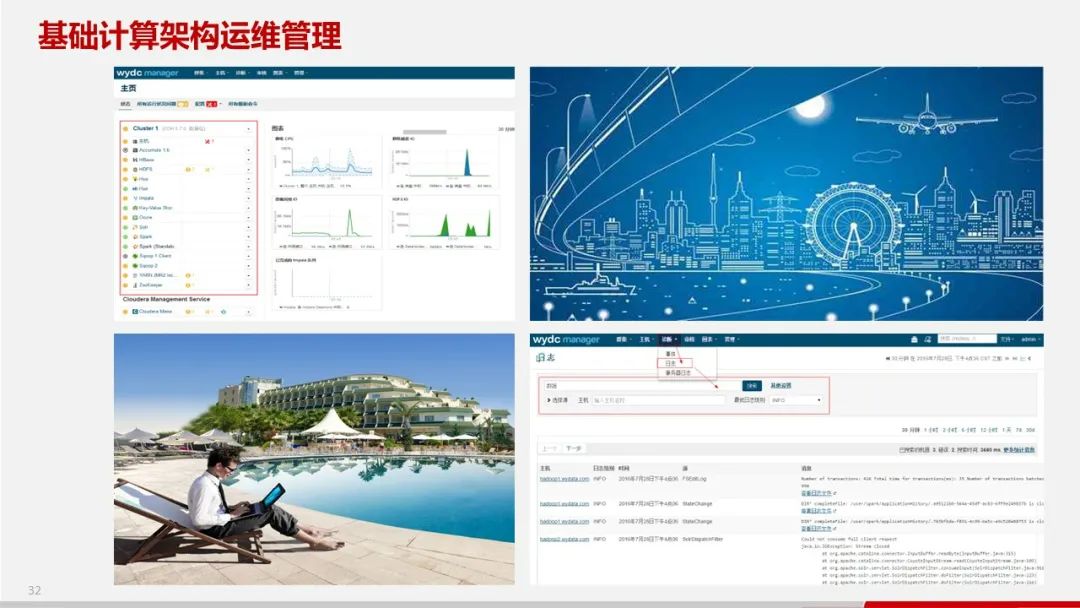Click the Impala queries chart thumbnail

(327, 283)
